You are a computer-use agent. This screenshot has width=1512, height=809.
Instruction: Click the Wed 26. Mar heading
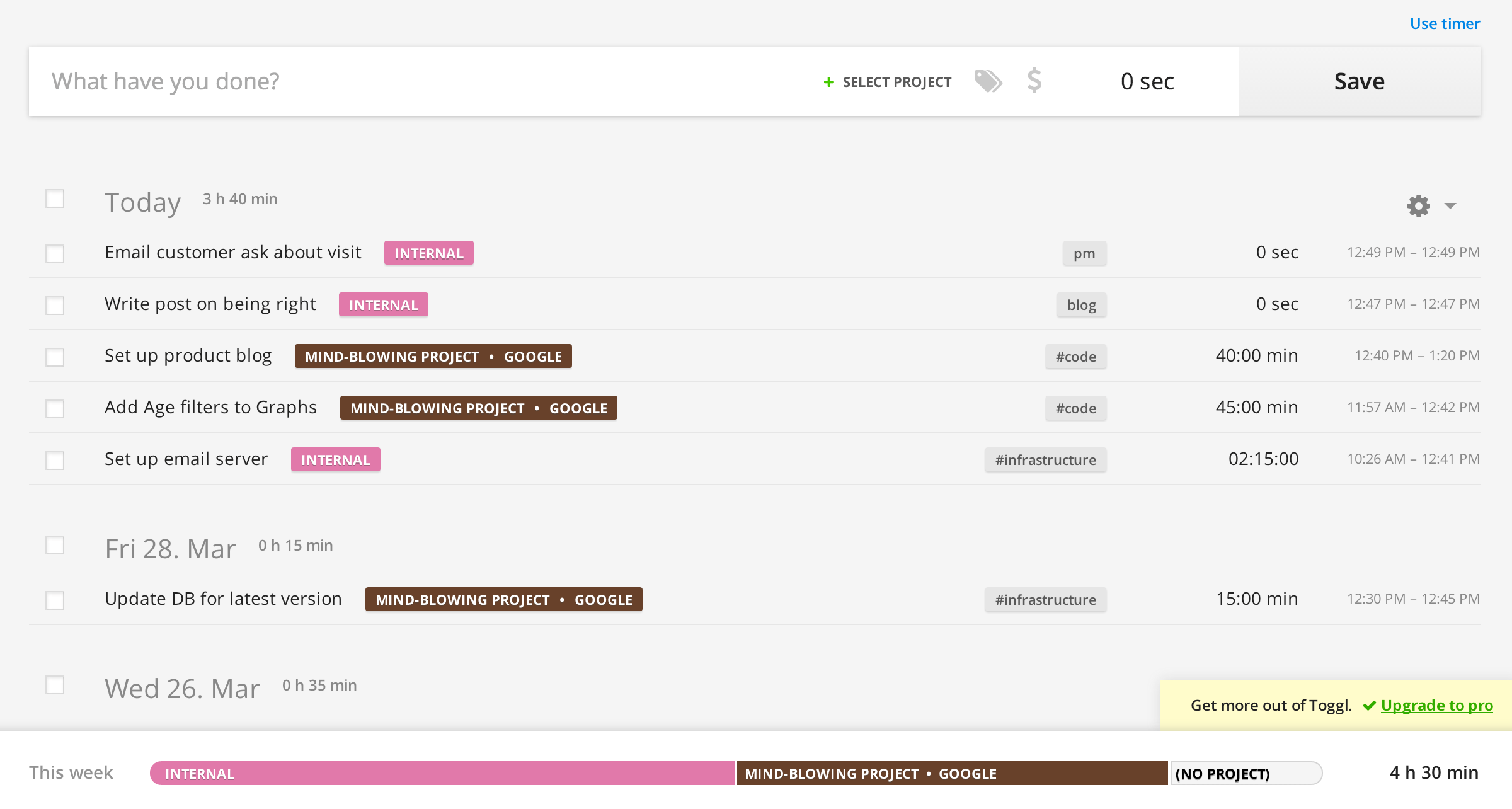[182, 689]
